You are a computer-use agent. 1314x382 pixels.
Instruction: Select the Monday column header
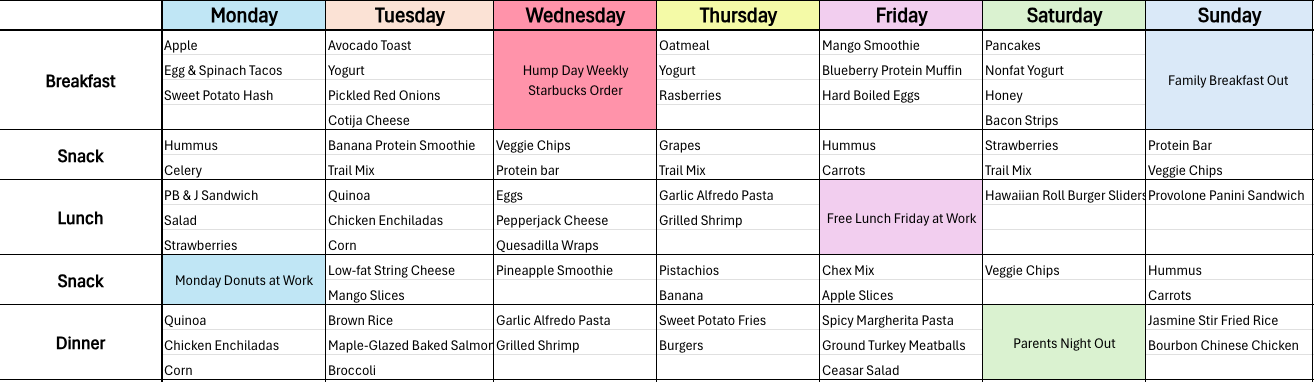[x=244, y=15]
